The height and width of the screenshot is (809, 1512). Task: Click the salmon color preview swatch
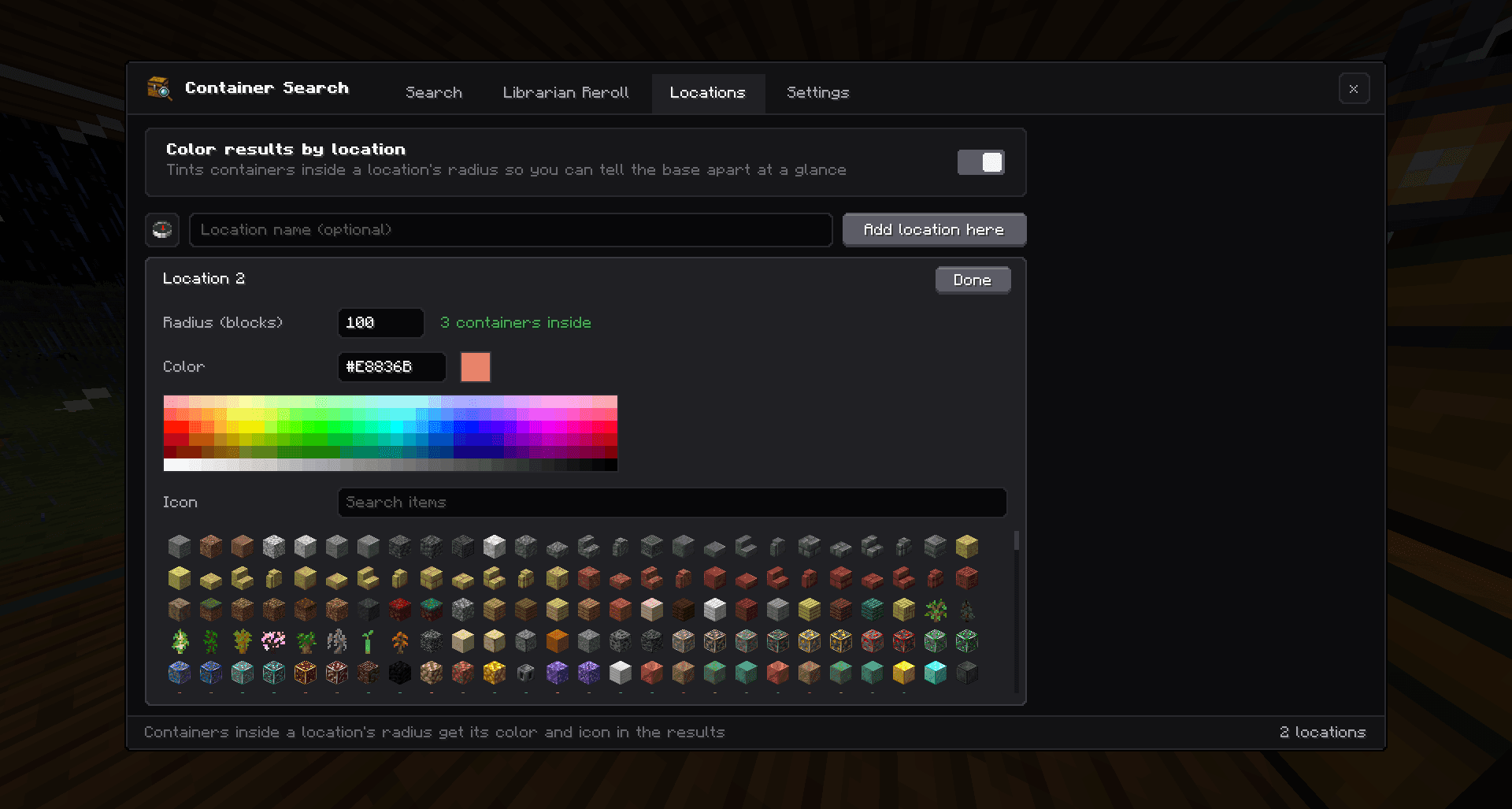coord(476,367)
